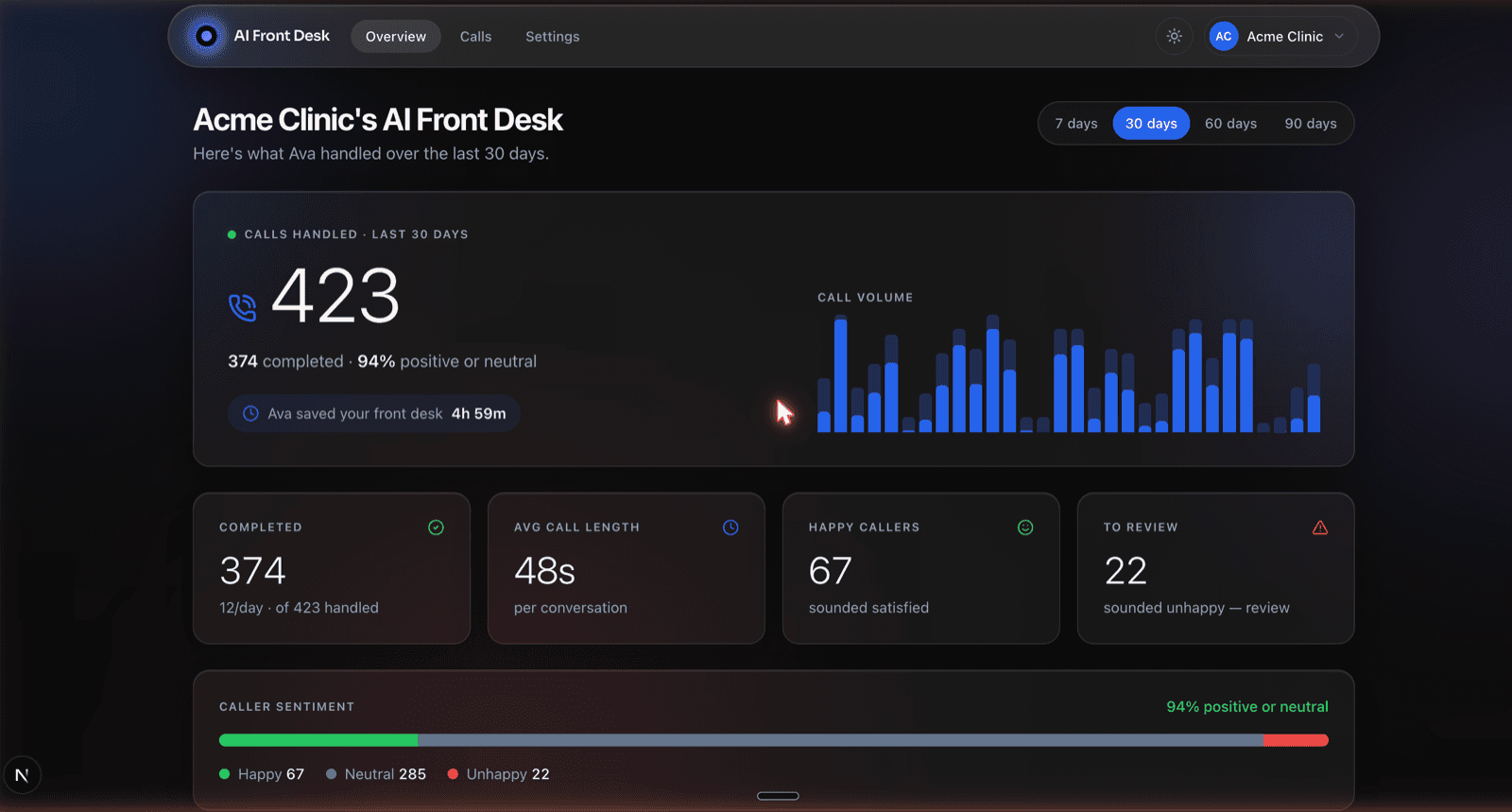The height and width of the screenshot is (812, 1512).
Task: Click the 94% positive or neutral green label
Action: coord(1247,707)
